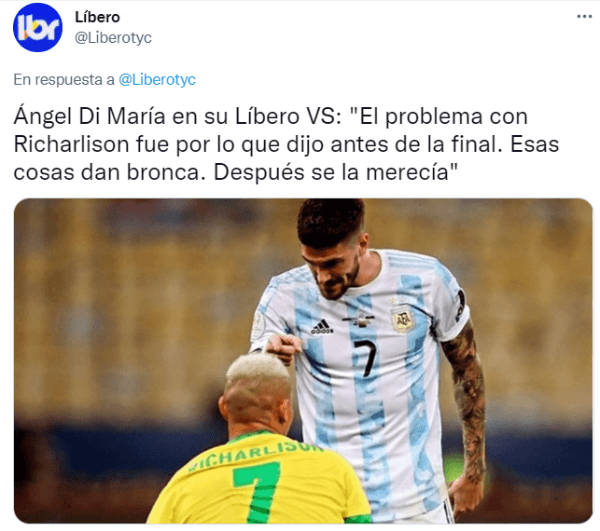Follow the @Liberotyc mention in reply line

pos(157,80)
